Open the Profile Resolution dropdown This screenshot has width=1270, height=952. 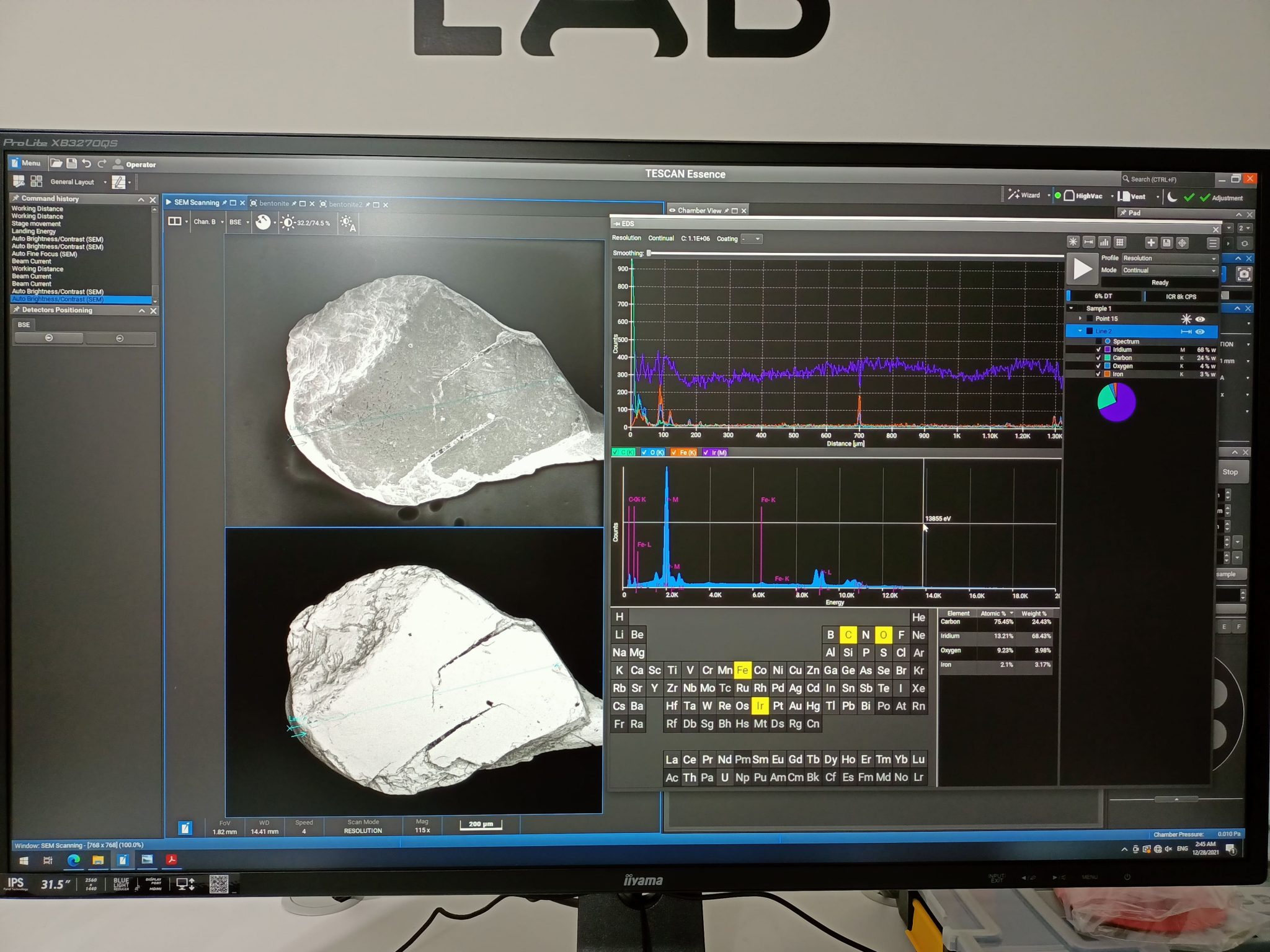pyautogui.click(x=1169, y=258)
